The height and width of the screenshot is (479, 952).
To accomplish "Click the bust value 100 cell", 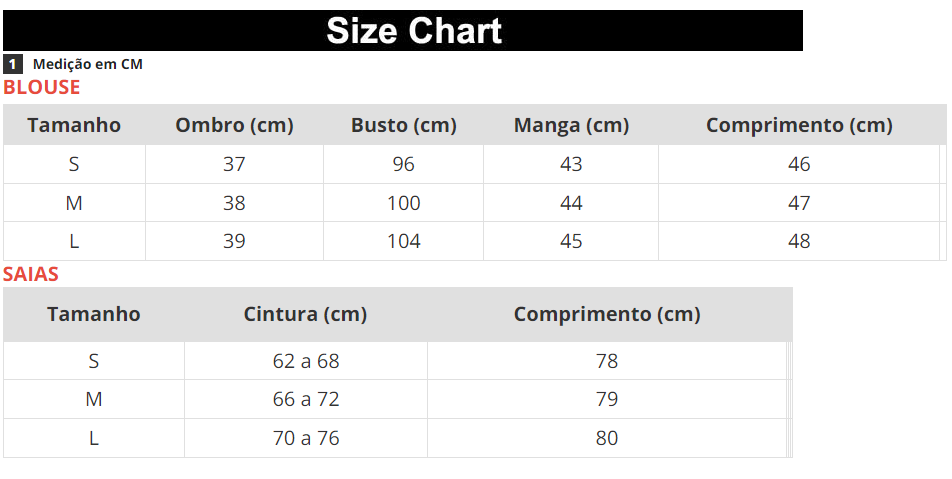I will tap(403, 203).
